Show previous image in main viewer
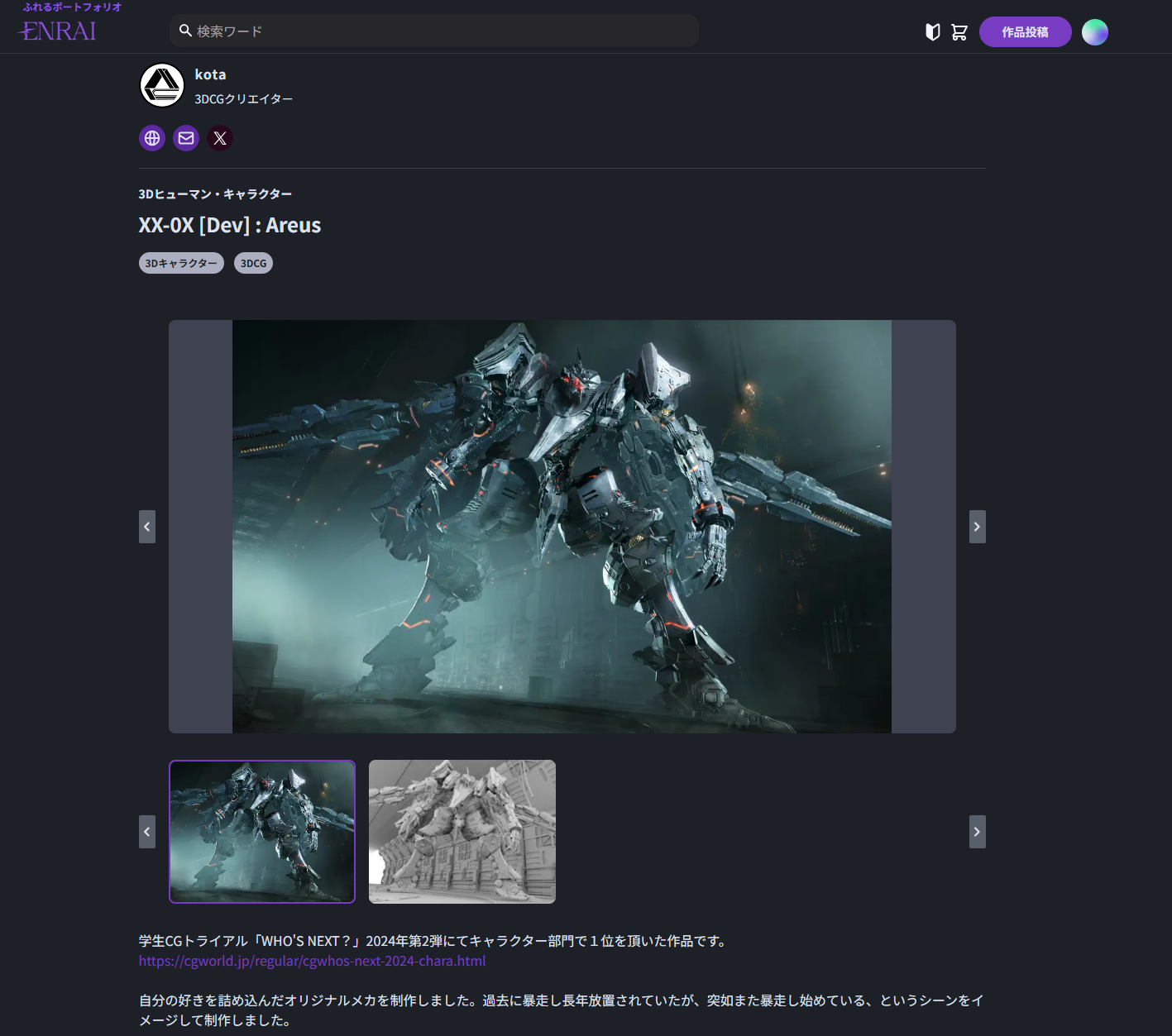 click(147, 527)
